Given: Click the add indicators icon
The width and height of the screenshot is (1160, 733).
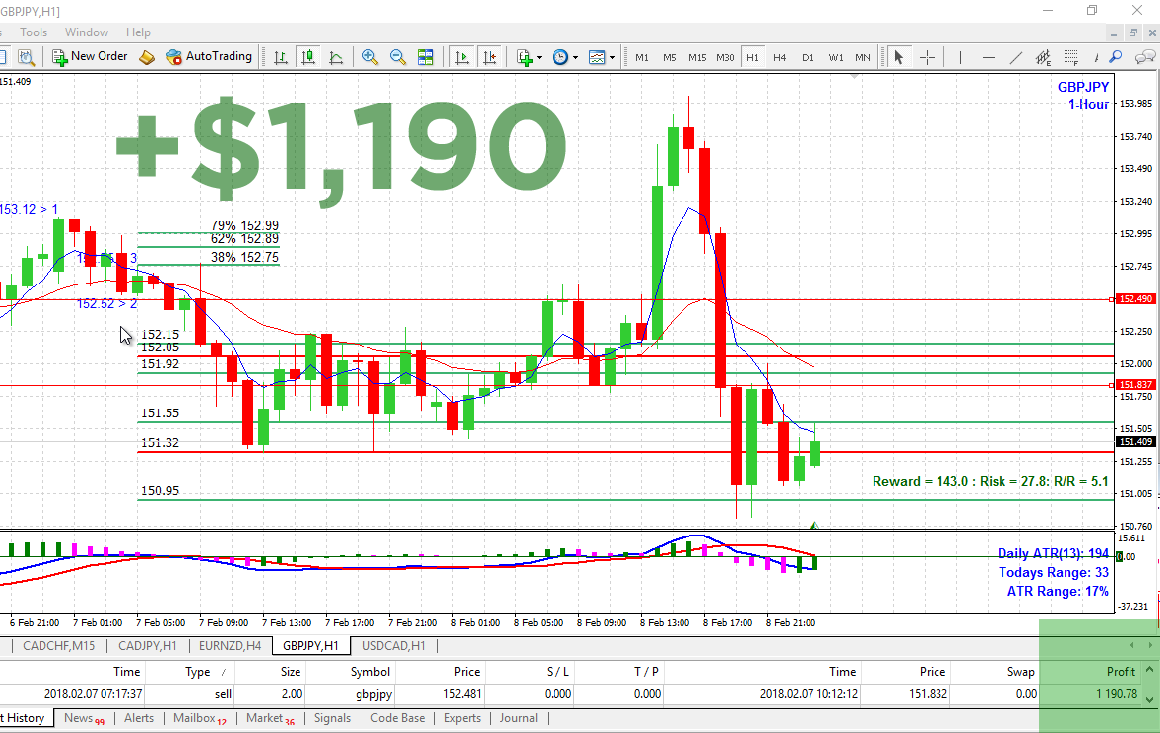Looking at the screenshot, I should coord(525,57).
